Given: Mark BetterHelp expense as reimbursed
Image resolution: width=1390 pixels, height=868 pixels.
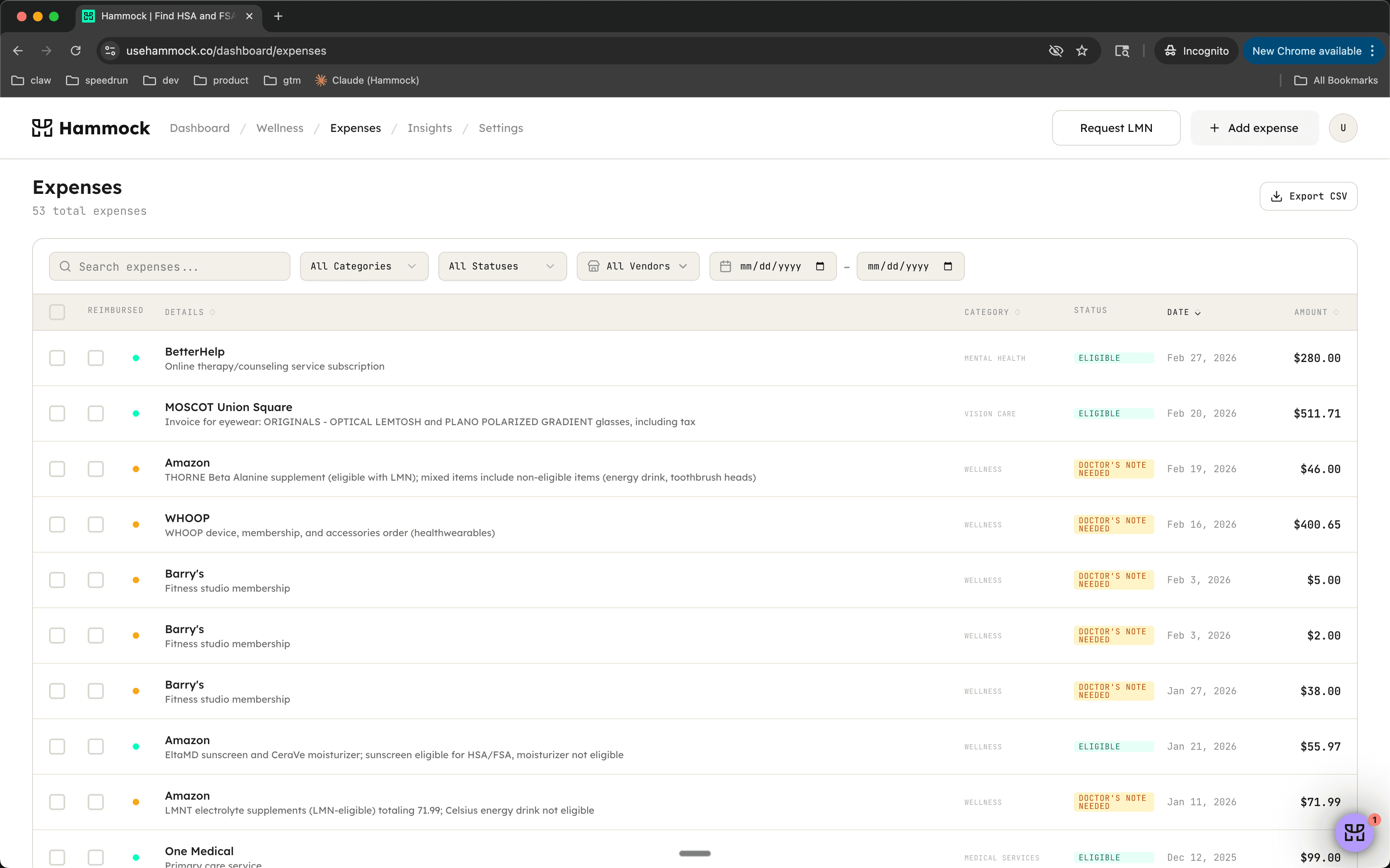Looking at the screenshot, I should 96,358.
